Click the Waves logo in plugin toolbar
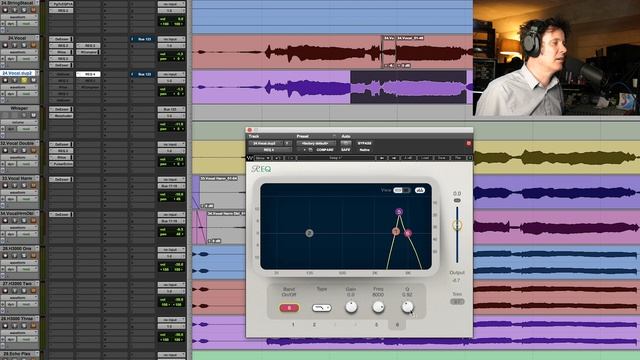Viewport: 640px width, 360px height. [x=250, y=158]
